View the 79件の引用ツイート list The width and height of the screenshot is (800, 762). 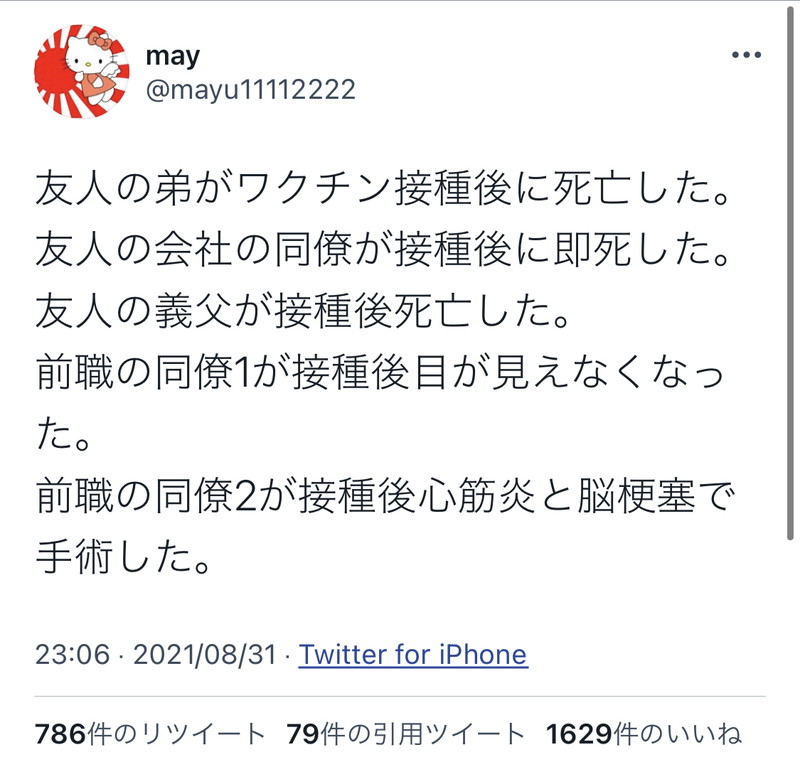pos(405,734)
